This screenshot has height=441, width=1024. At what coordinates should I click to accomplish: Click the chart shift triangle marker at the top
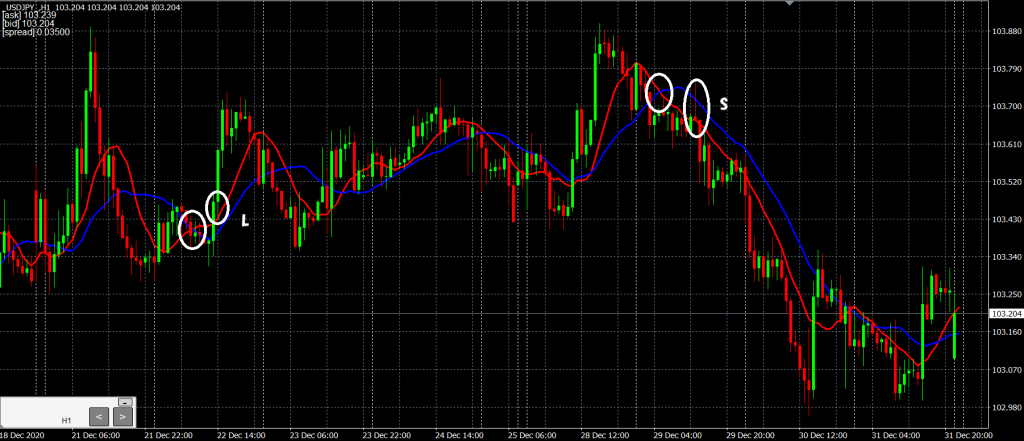(x=792, y=4)
